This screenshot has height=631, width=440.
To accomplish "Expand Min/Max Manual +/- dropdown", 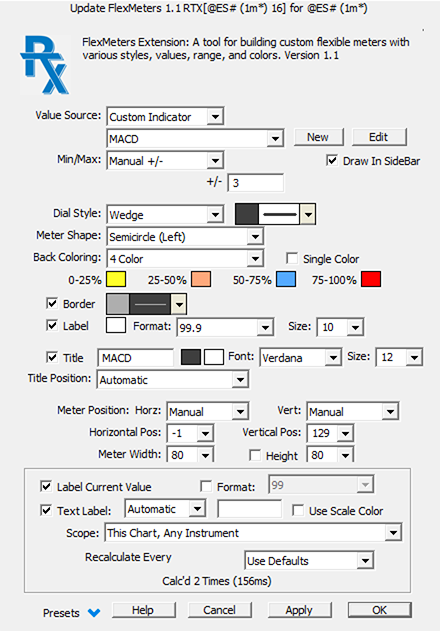I will 165,161.
